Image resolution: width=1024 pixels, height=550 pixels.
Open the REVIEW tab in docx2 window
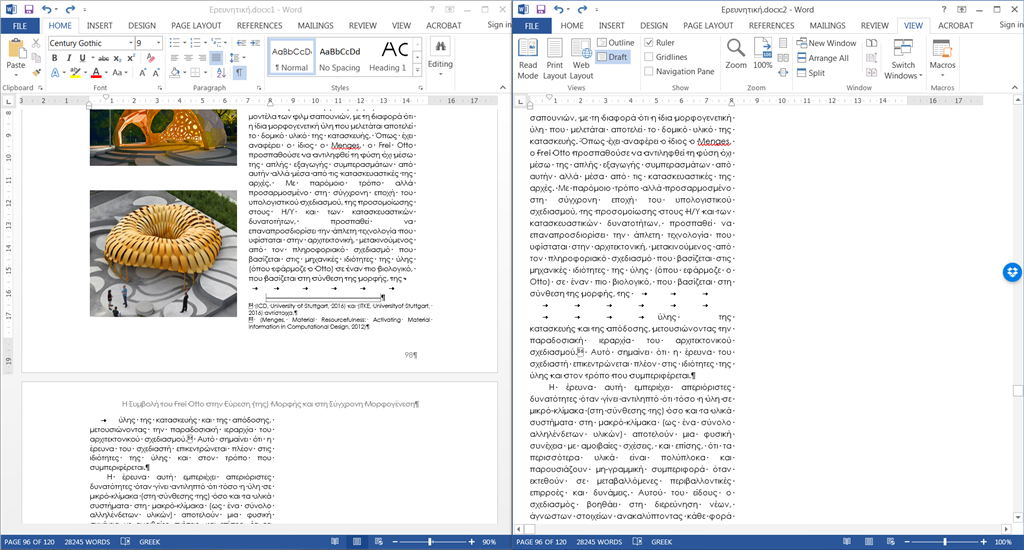coord(874,25)
